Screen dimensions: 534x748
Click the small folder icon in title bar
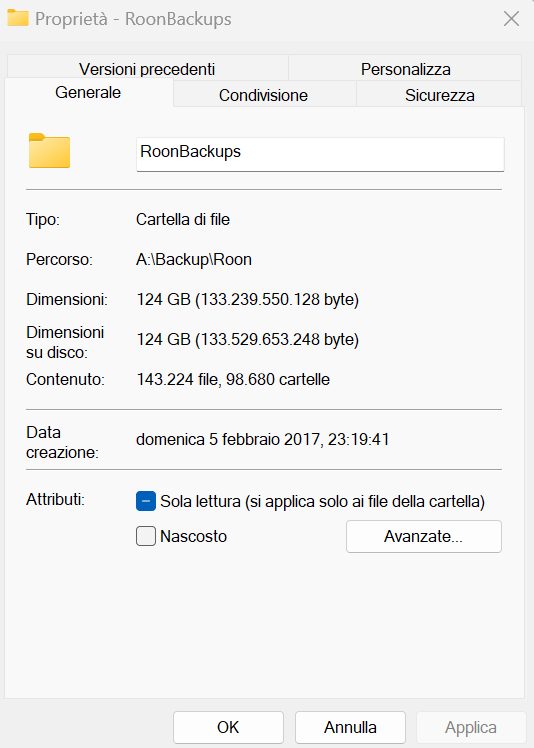(x=18, y=18)
